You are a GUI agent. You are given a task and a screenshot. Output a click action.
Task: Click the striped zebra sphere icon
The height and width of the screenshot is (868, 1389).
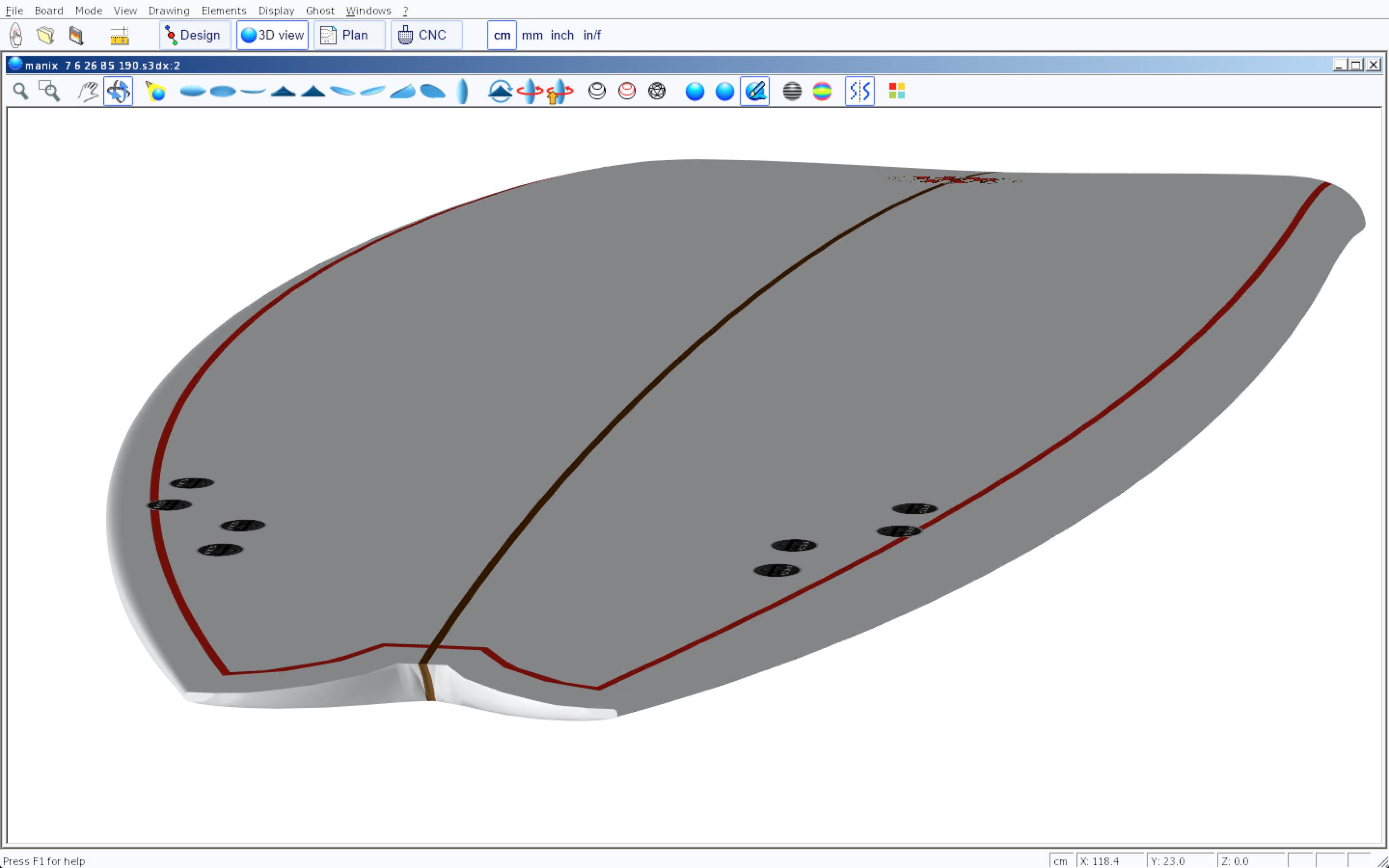[x=792, y=91]
